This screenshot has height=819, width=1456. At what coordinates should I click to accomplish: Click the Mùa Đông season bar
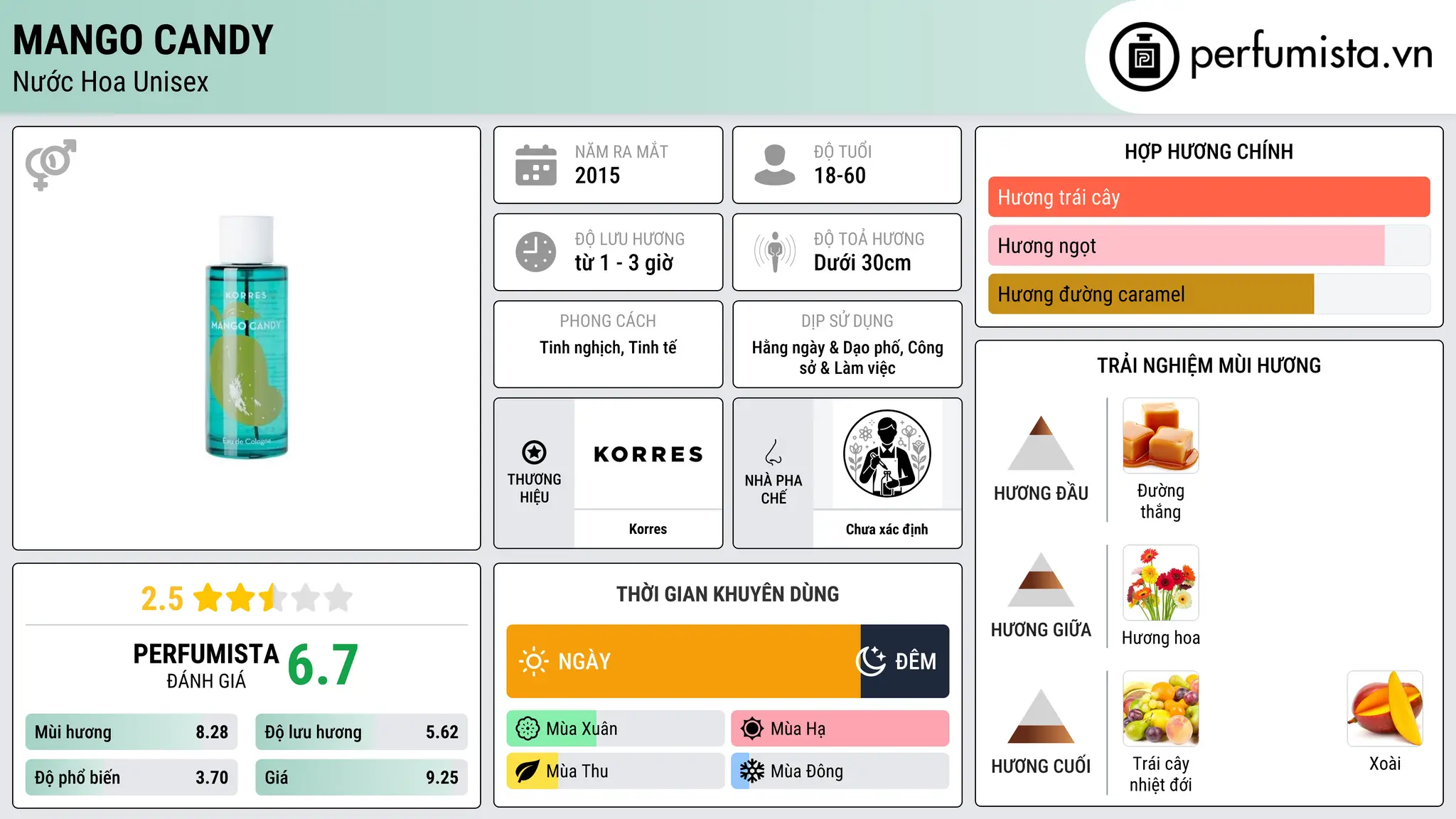(x=840, y=771)
